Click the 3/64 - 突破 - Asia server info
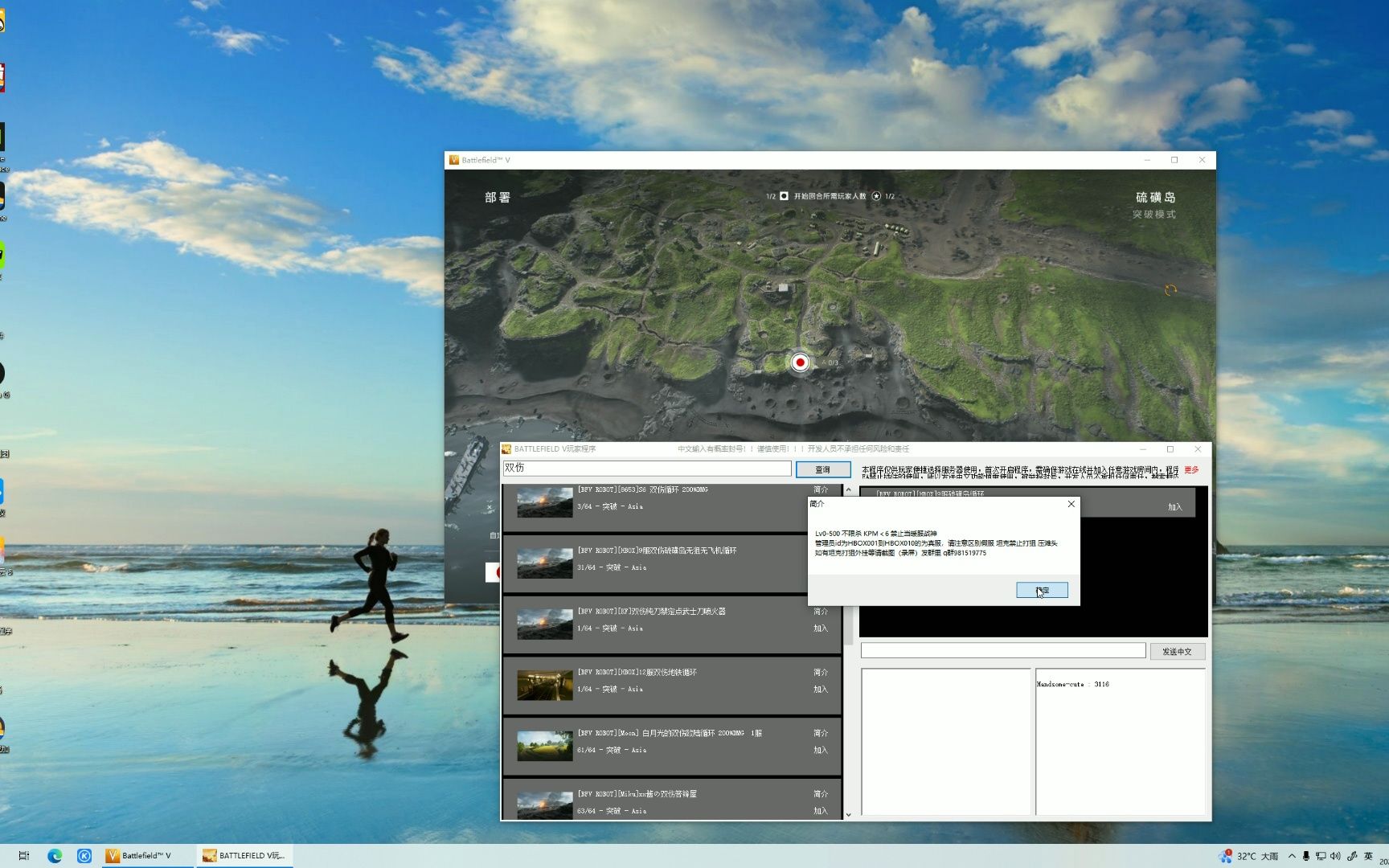The height and width of the screenshot is (868, 1389). tap(610, 506)
